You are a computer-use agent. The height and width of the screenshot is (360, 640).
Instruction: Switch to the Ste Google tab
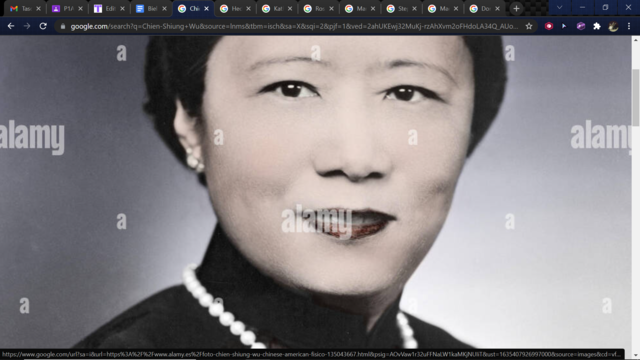pos(398,9)
